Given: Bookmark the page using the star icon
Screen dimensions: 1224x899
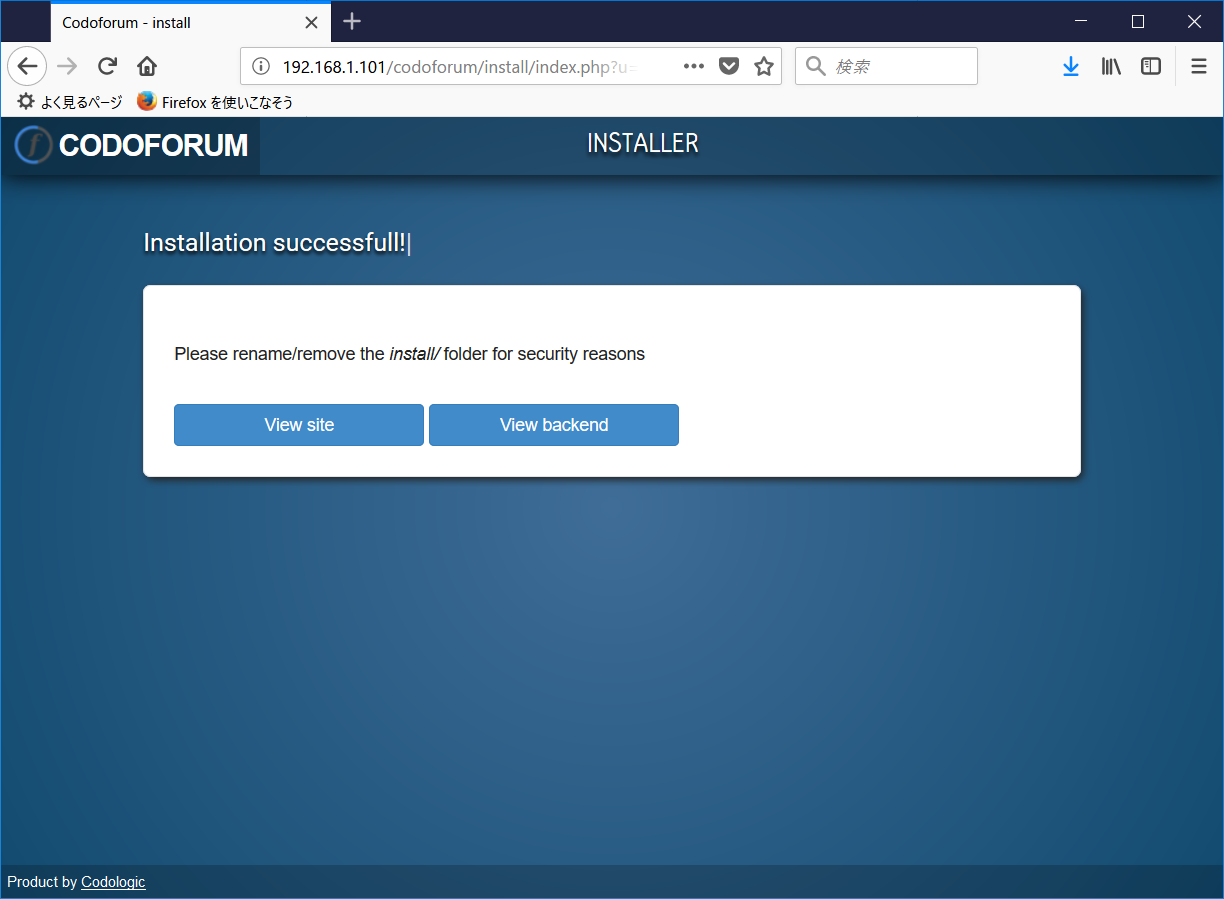Looking at the screenshot, I should 763,66.
